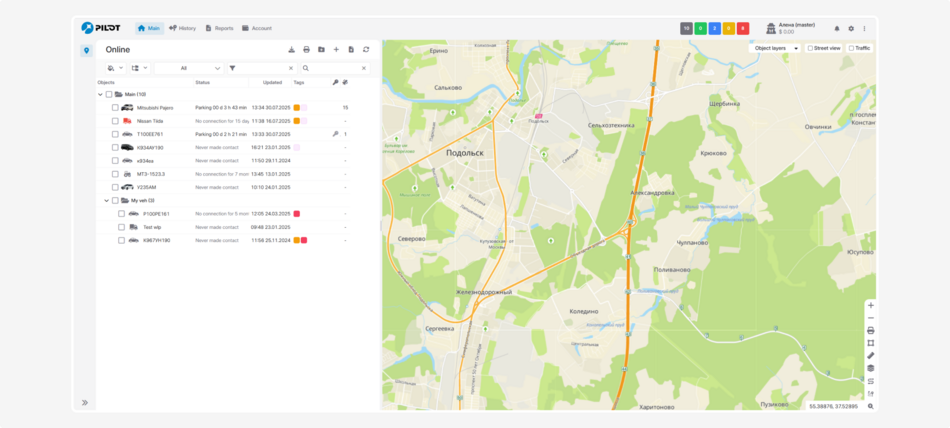The image size is (950, 428).
Task: Click the red status counter badge
Action: pyautogui.click(x=743, y=28)
